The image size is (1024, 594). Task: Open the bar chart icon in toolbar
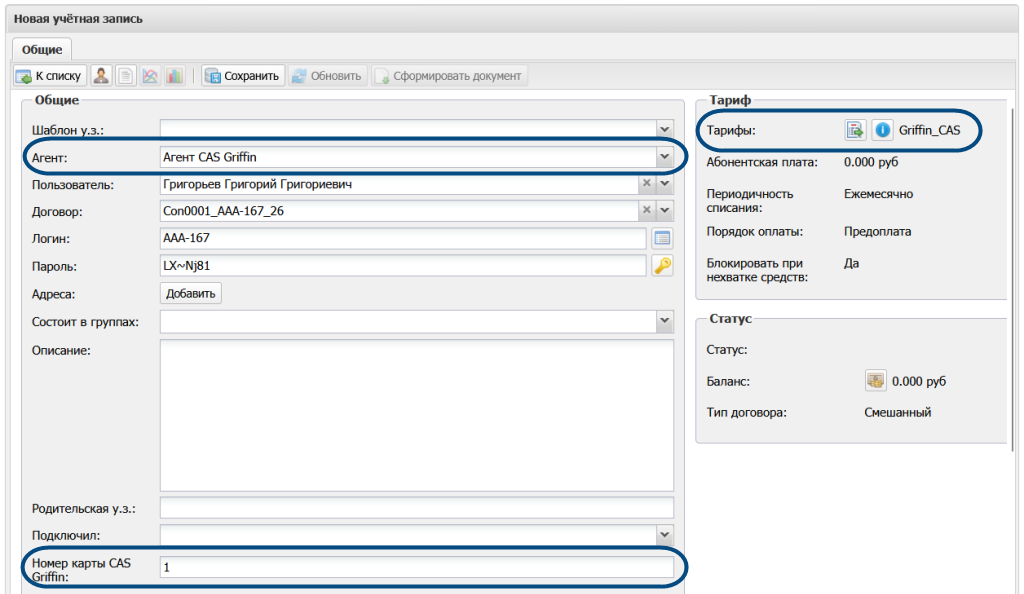tap(174, 76)
